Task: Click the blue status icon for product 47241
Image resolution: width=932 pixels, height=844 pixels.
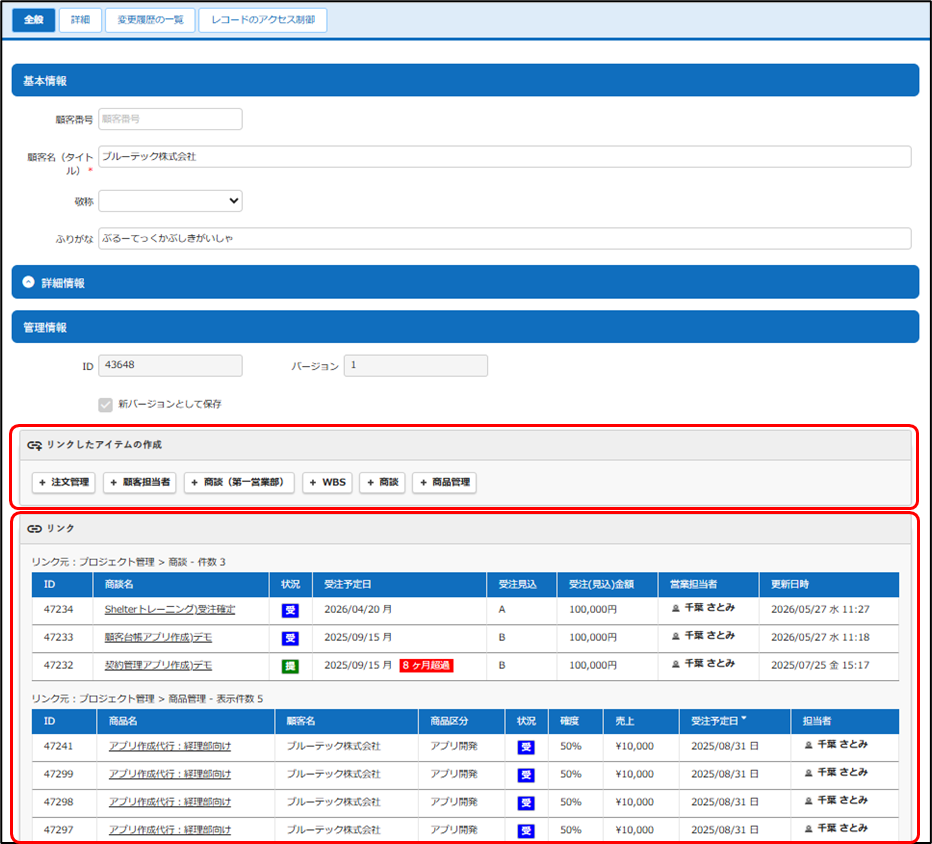Action: [526, 747]
